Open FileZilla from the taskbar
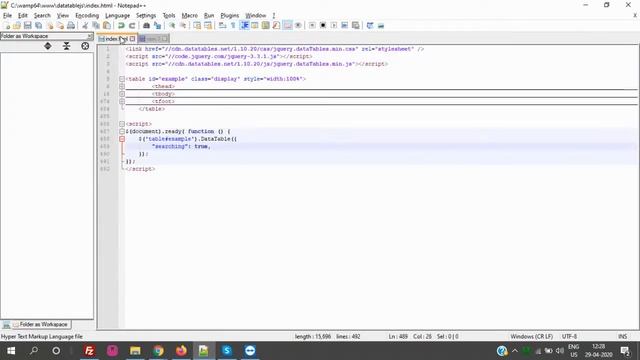The image size is (640, 360). pyautogui.click(x=89, y=351)
